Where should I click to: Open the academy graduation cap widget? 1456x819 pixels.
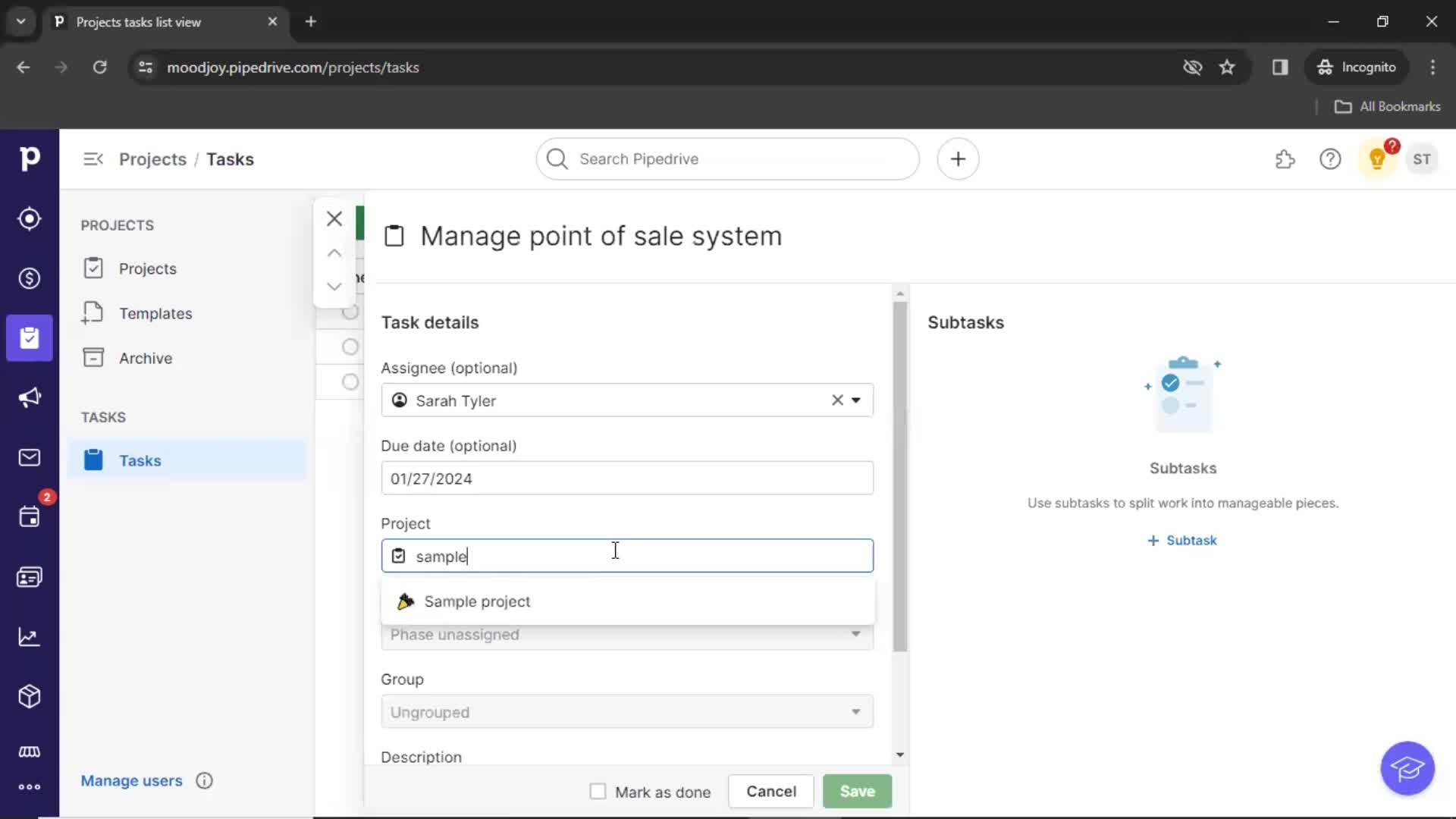(1407, 768)
